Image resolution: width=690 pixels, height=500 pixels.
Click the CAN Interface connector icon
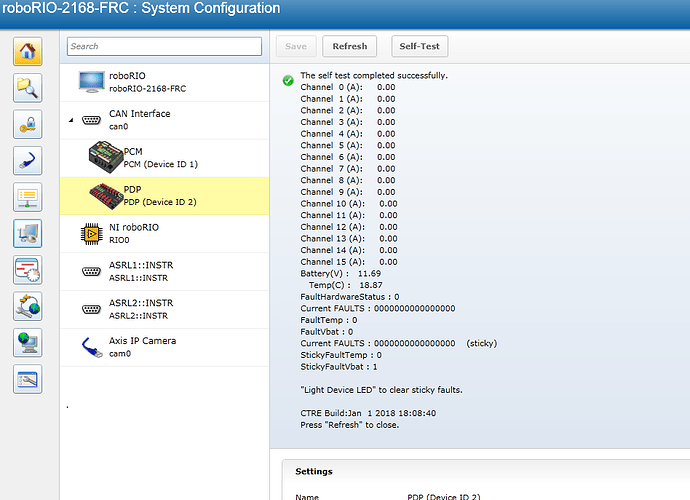pos(92,120)
